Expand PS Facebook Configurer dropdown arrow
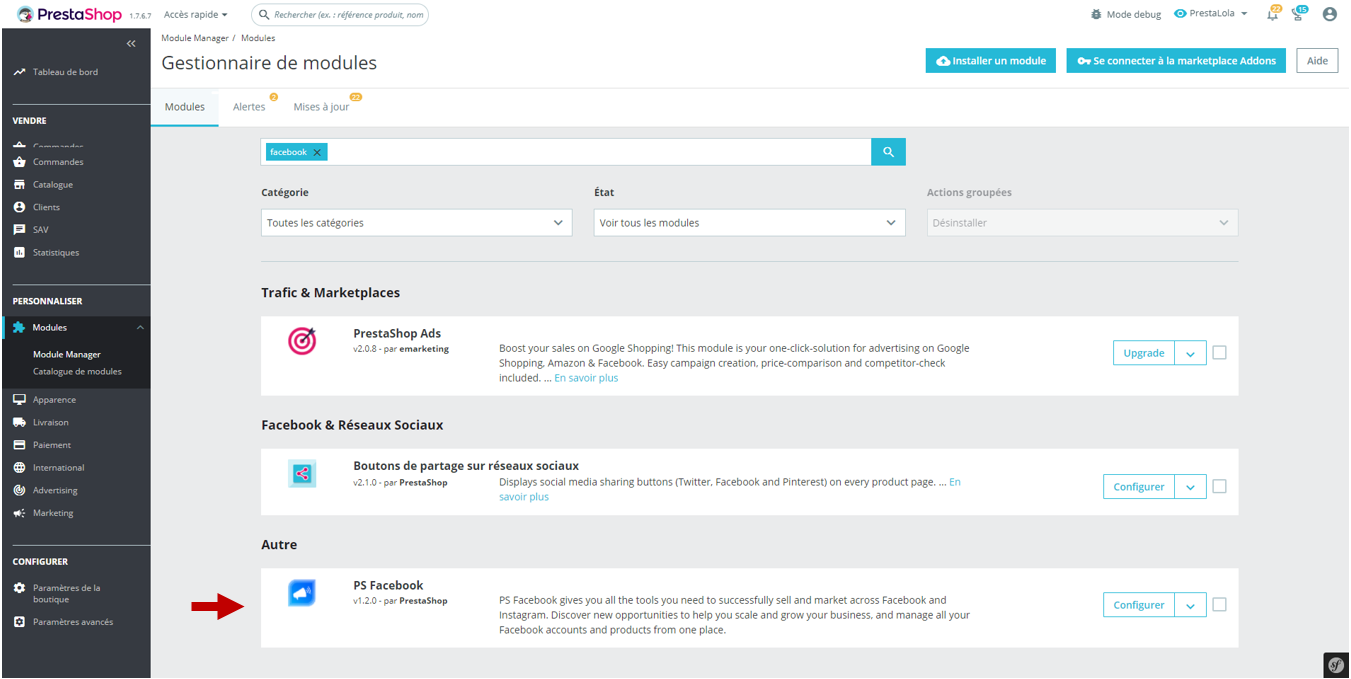Image resolution: width=1351 pixels, height=679 pixels. pyautogui.click(x=1190, y=605)
